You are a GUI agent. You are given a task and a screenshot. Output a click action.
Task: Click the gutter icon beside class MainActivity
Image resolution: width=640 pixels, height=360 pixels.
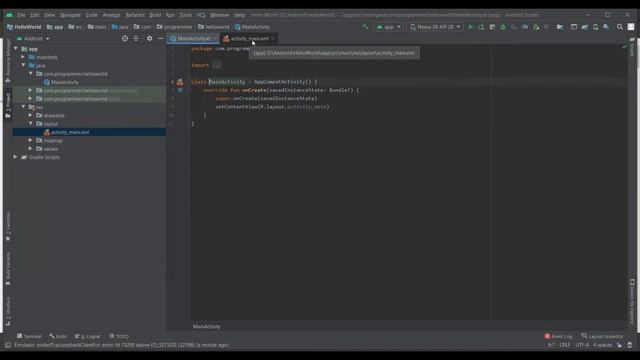180,82
